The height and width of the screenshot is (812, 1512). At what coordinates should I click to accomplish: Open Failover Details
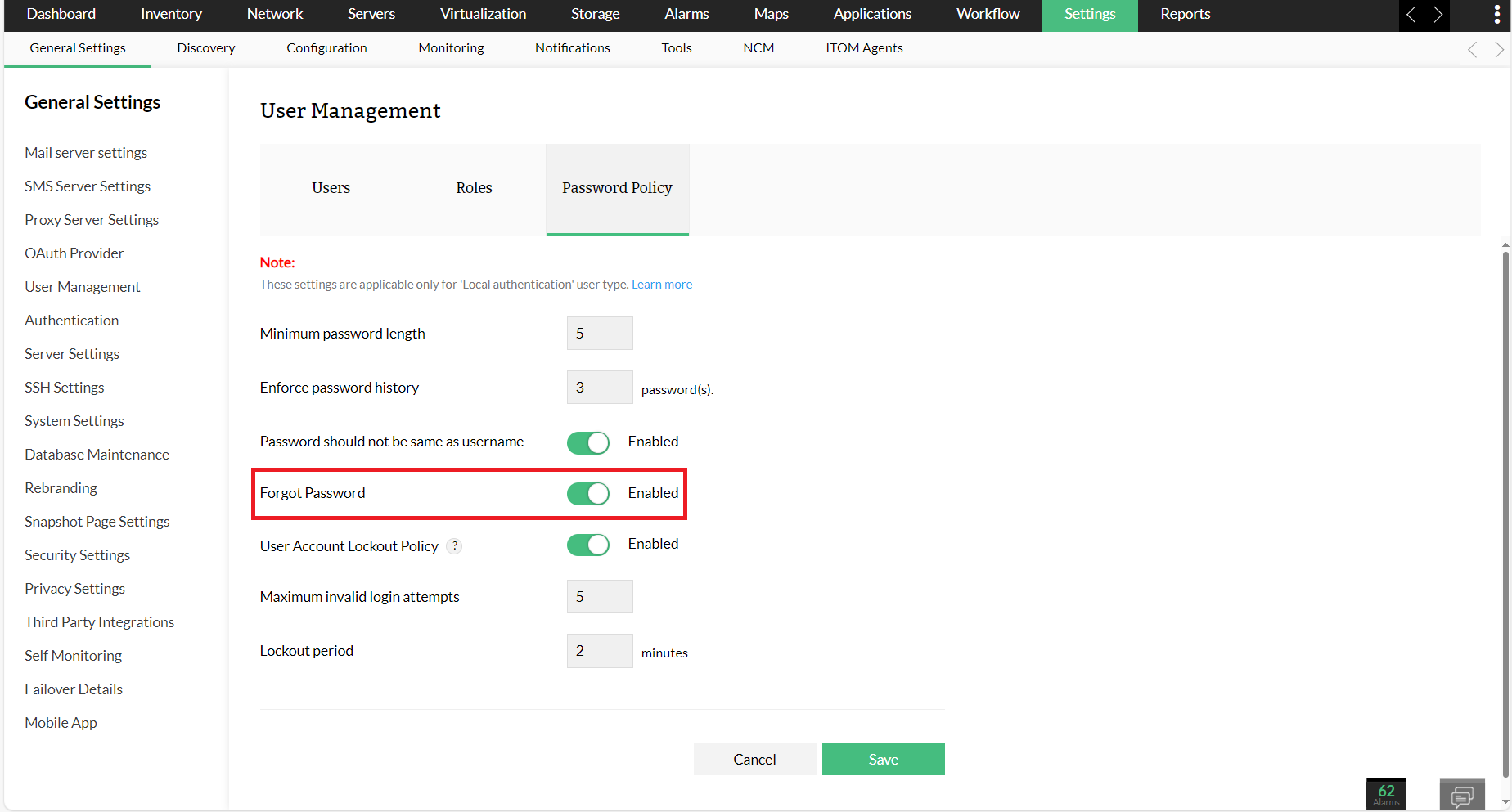[x=74, y=689]
